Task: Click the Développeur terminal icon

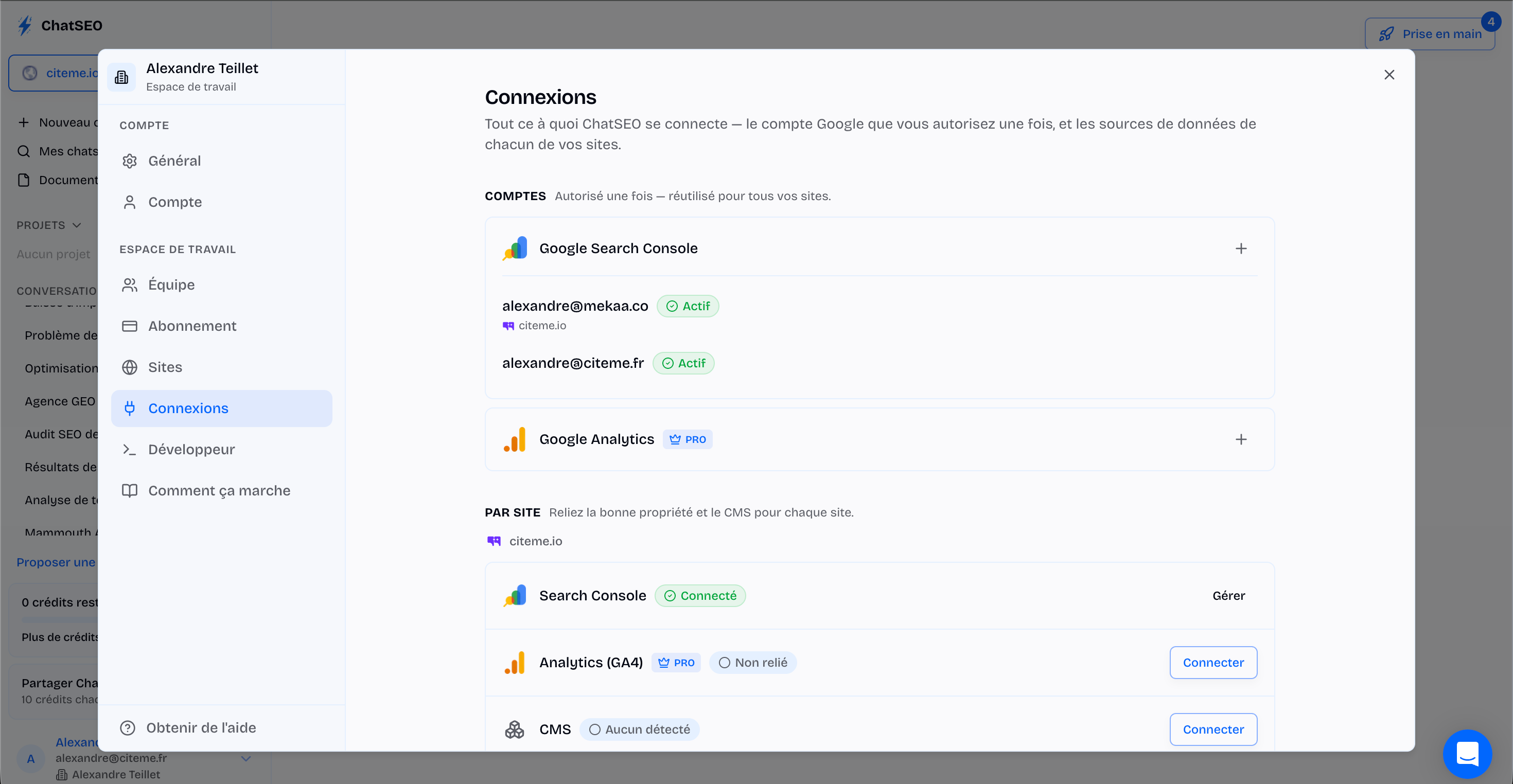Action: click(x=129, y=449)
